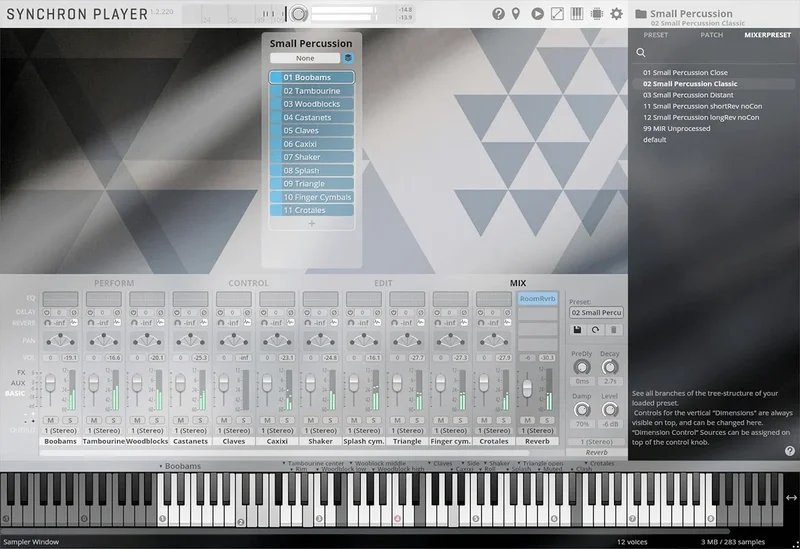The height and width of the screenshot is (549, 800).
Task: Save the mixer preset with disk icon
Action: 578,330
